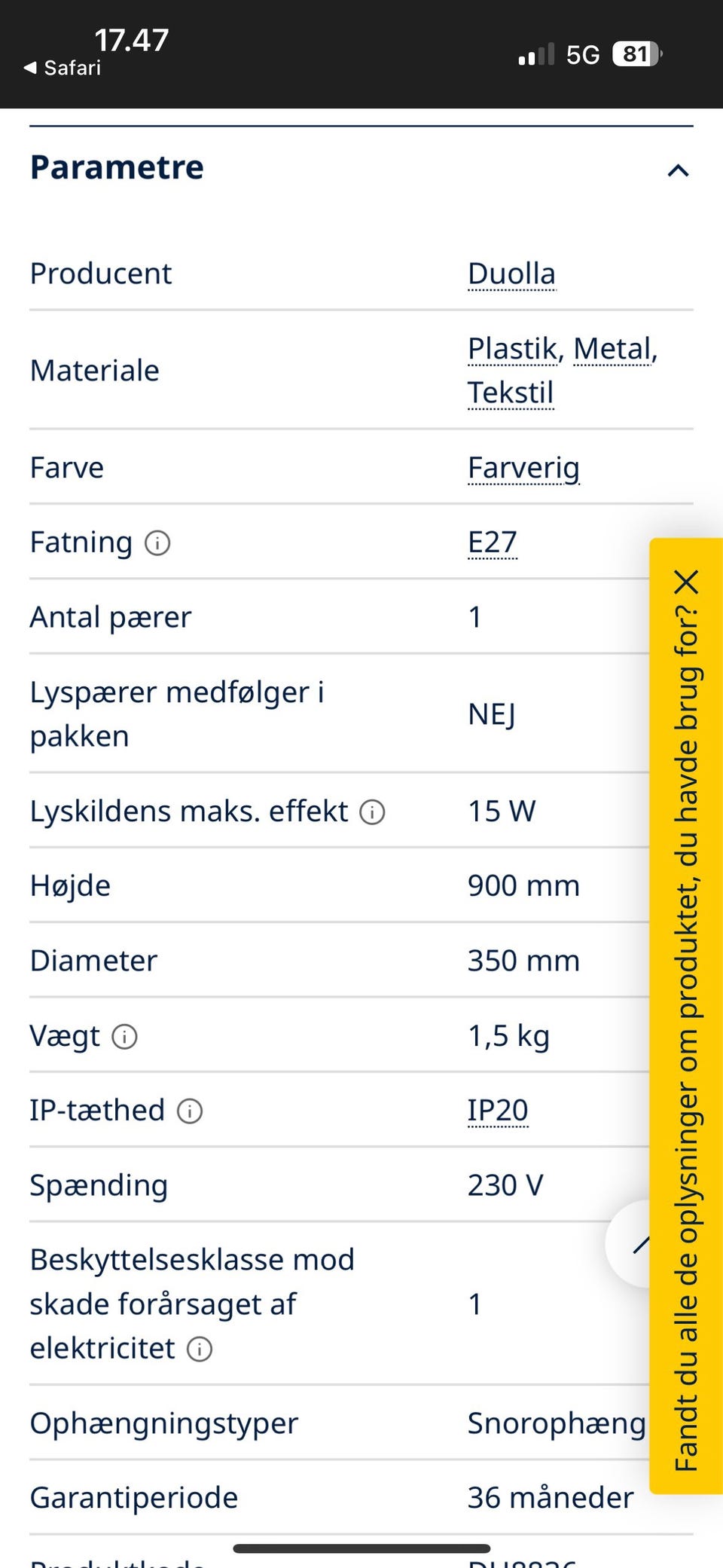Tap the Fatning info icon
This screenshot has width=723, height=1568.
[157, 543]
